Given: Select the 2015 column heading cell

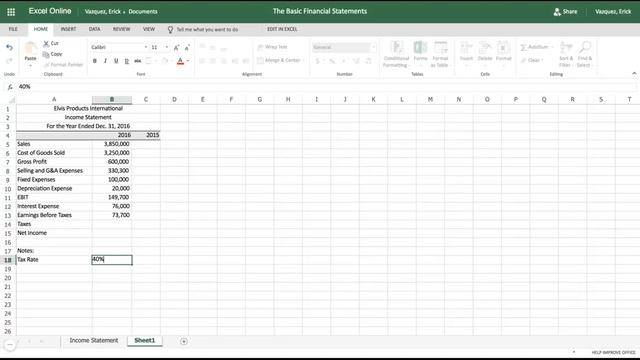Looking at the screenshot, I should (146, 135).
